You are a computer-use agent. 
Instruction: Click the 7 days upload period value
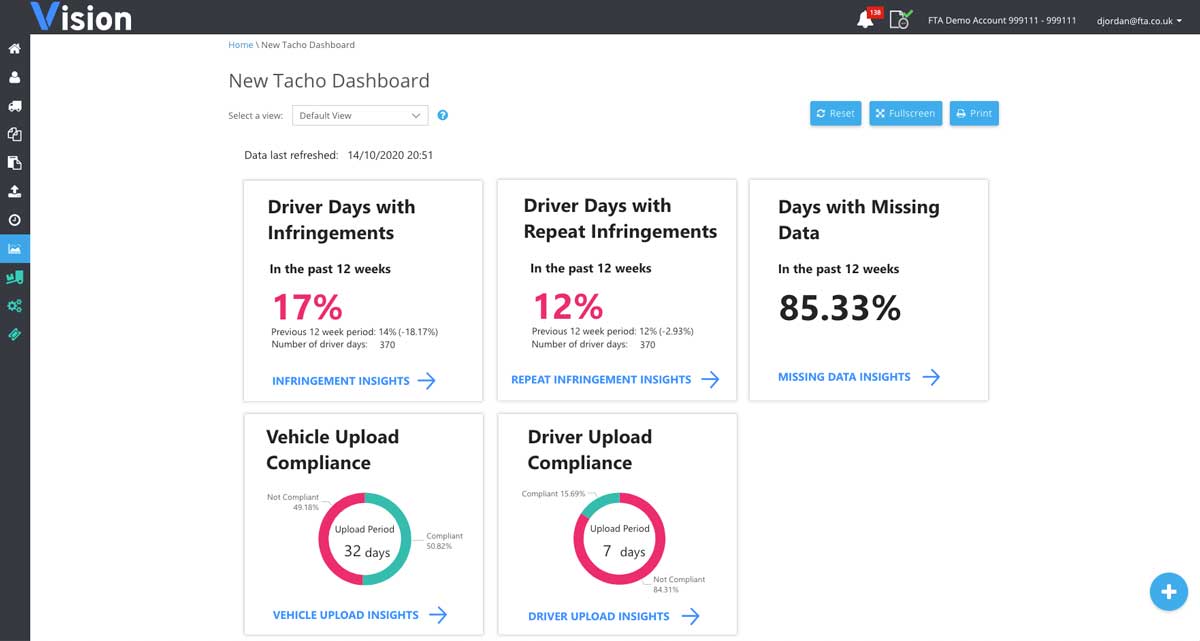pyautogui.click(x=624, y=552)
